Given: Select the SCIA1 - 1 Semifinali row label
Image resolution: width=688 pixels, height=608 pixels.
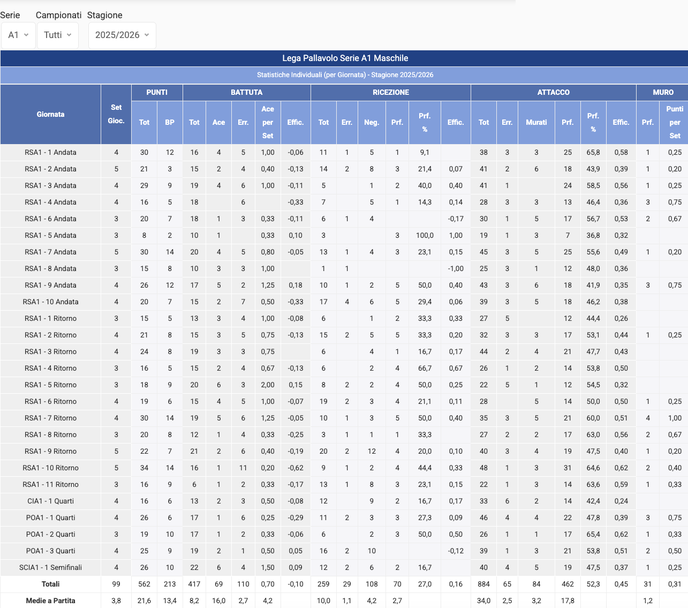Looking at the screenshot, I should 50,566.
